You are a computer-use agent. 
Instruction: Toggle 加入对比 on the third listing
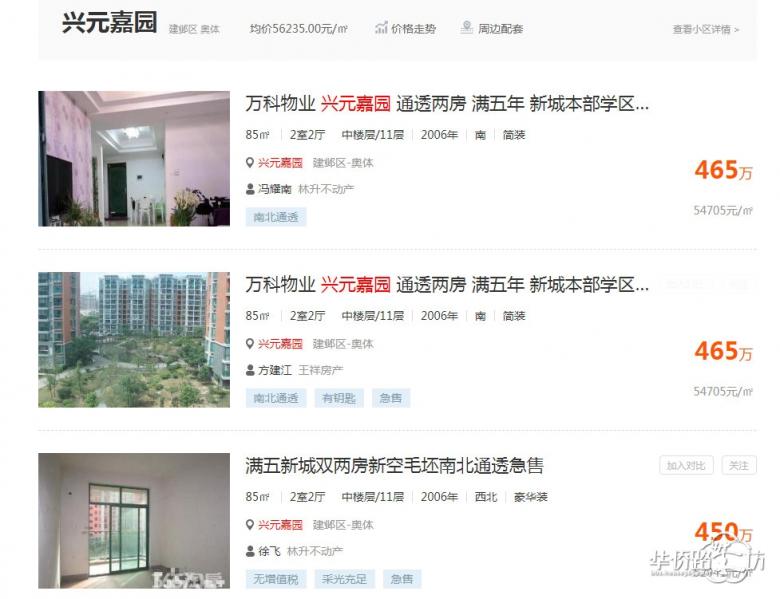(x=686, y=466)
